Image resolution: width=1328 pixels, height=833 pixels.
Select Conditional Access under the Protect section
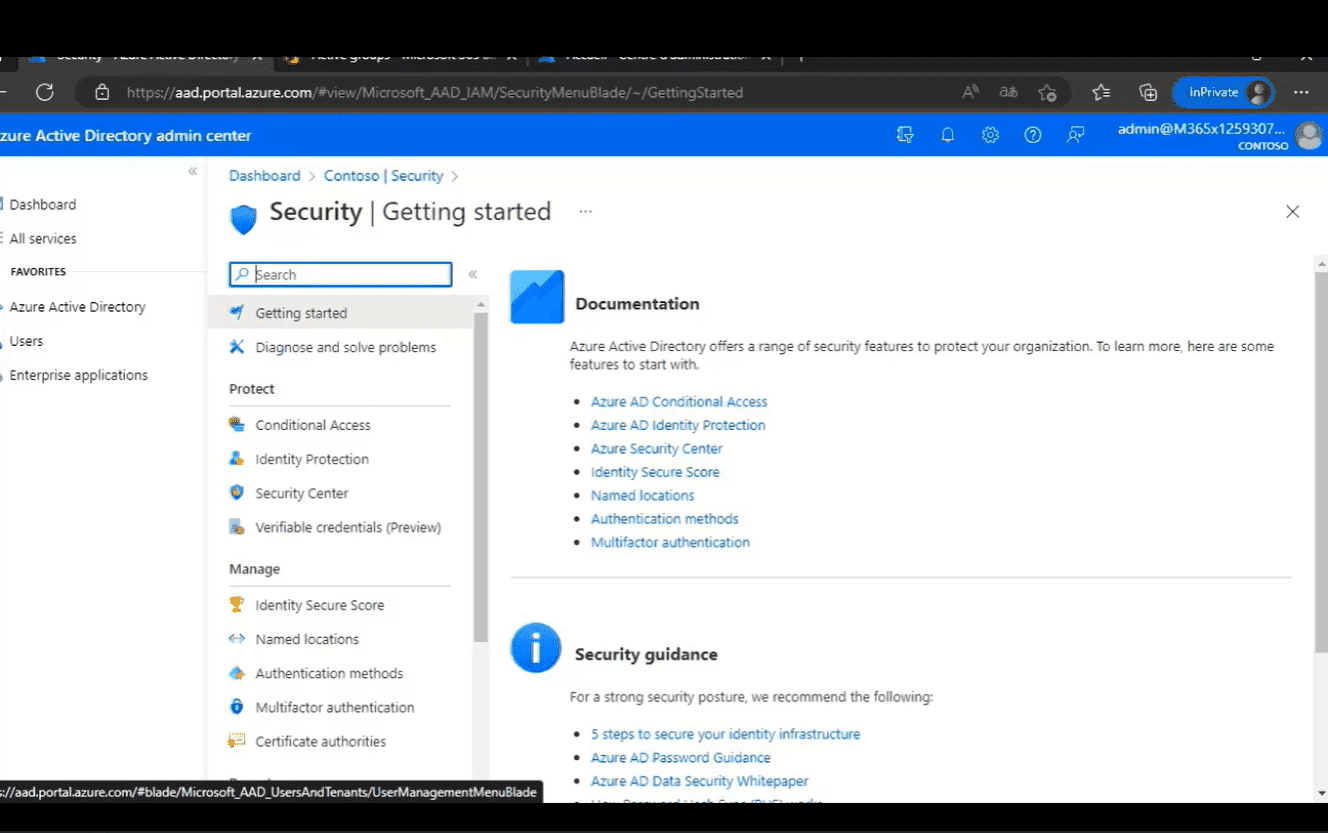313,424
